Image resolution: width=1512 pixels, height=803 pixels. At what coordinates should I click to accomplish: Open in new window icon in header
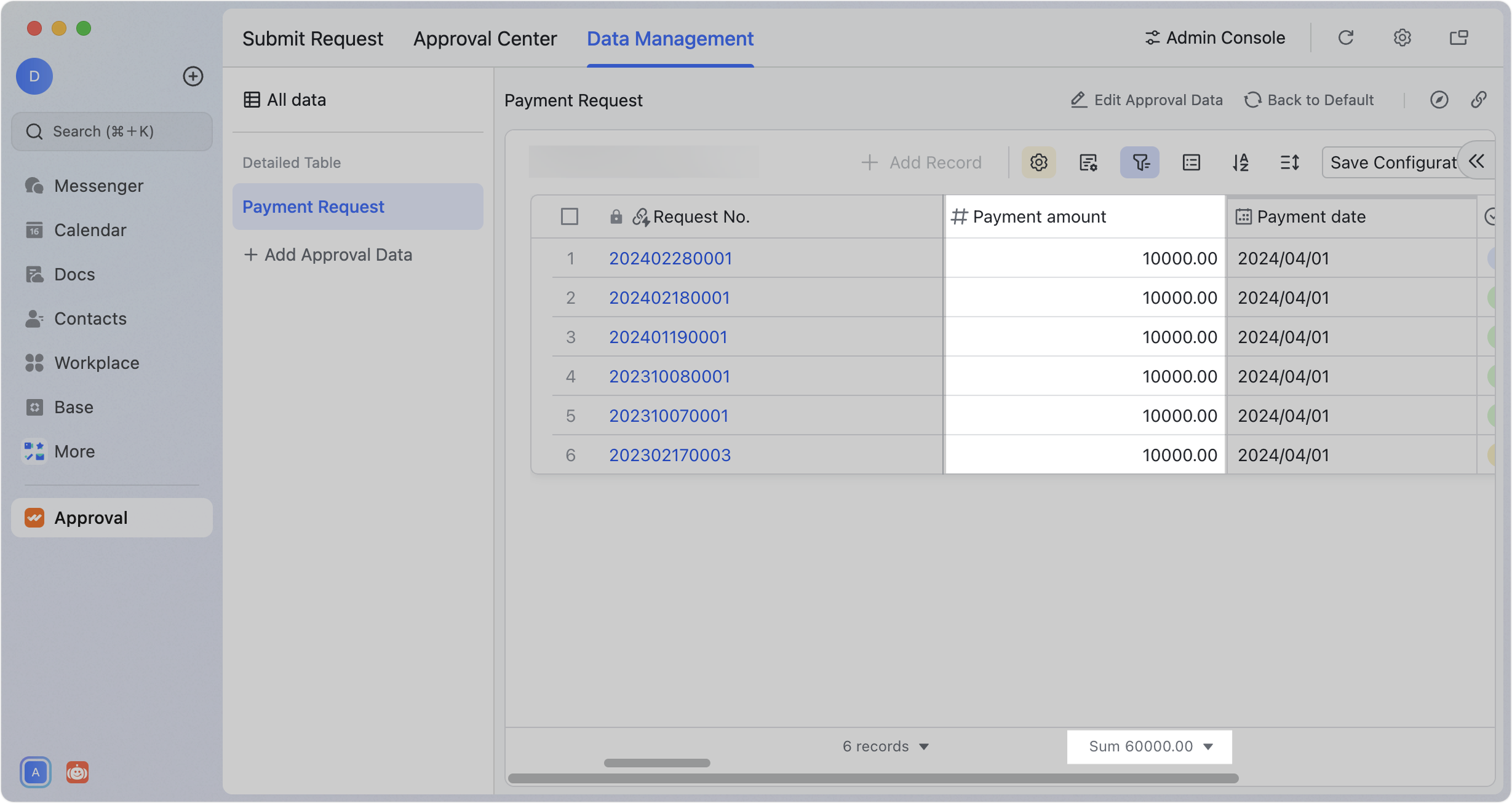click(1458, 38)
